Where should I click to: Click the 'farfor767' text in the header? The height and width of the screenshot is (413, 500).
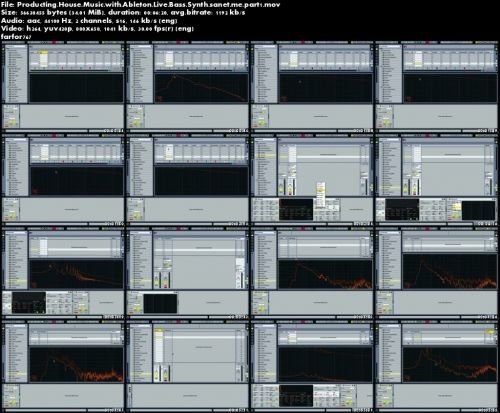16,37
